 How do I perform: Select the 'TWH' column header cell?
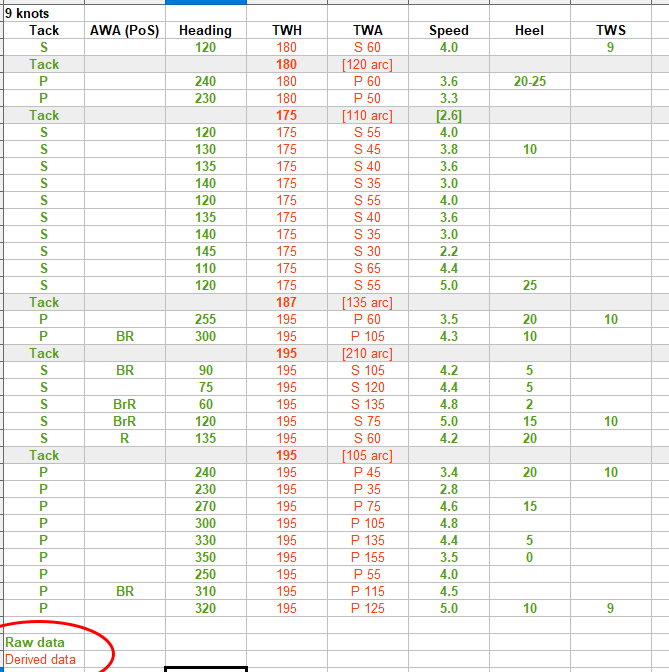pos(287,30)
